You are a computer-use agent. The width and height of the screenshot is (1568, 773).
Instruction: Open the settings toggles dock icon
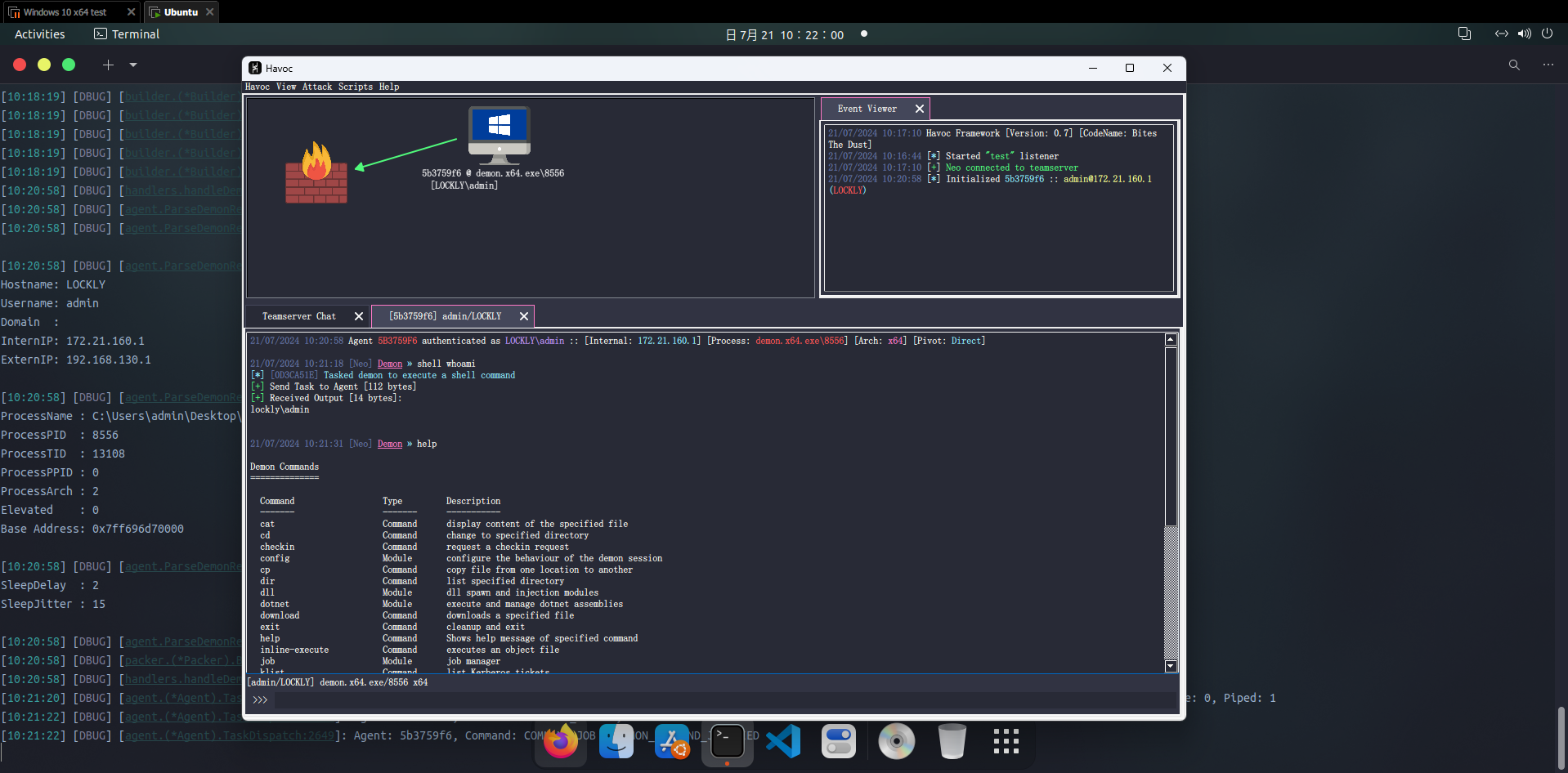pyautogui.click(x=839, y=742)
